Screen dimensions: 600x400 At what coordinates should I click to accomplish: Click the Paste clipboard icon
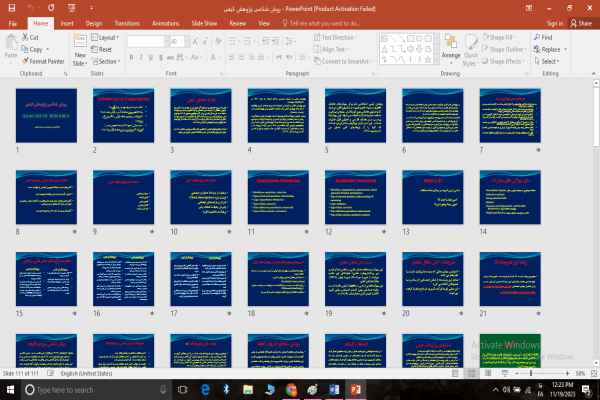10,44
